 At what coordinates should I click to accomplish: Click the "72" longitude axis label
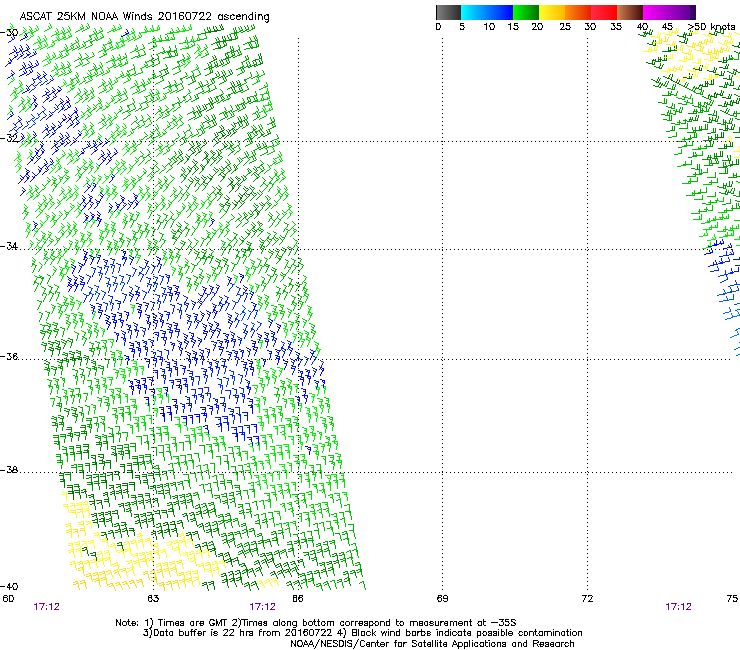pos(587,599)
